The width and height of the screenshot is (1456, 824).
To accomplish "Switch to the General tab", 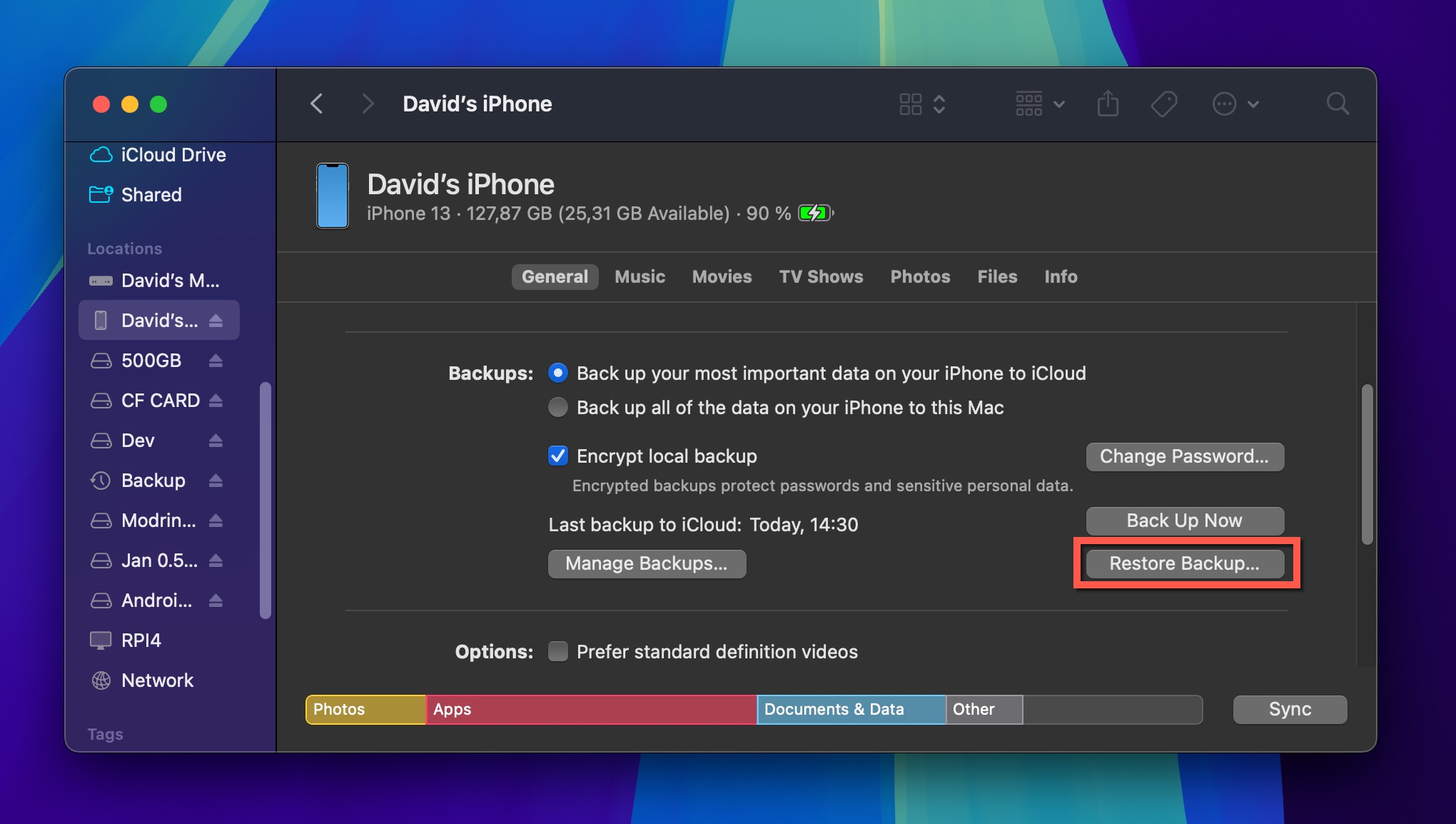I will tap(555, 277).
